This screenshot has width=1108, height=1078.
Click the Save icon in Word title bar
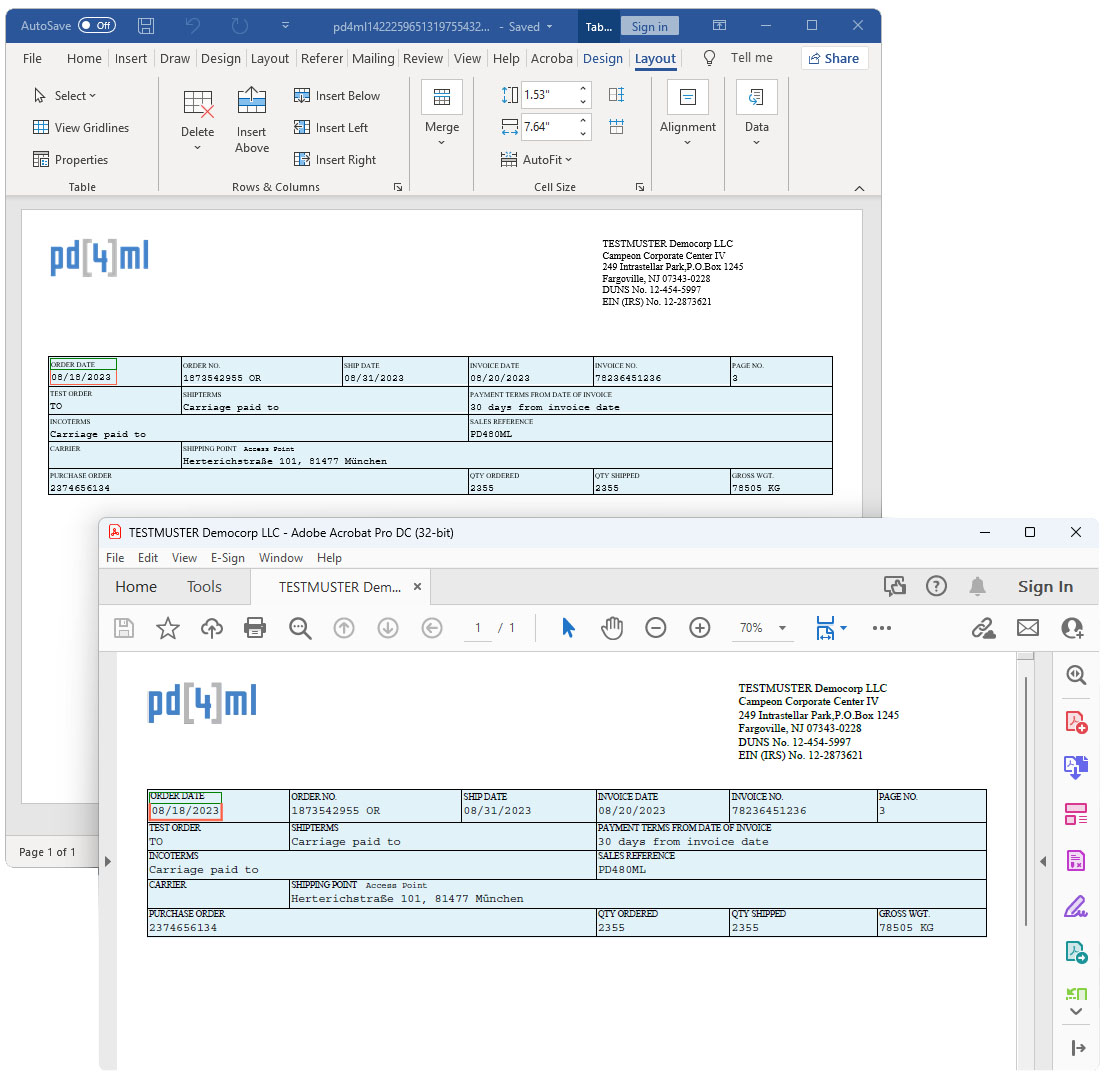146,26
